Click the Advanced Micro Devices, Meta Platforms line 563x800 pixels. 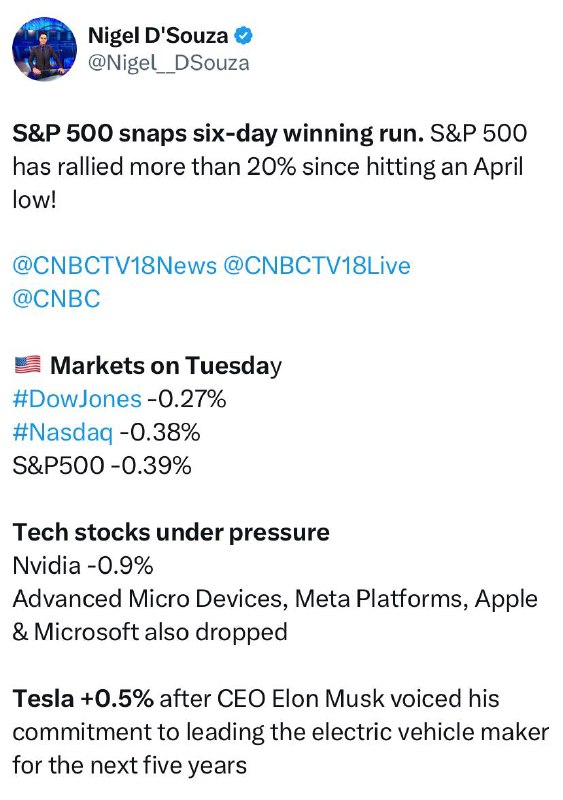pos(275,599)
